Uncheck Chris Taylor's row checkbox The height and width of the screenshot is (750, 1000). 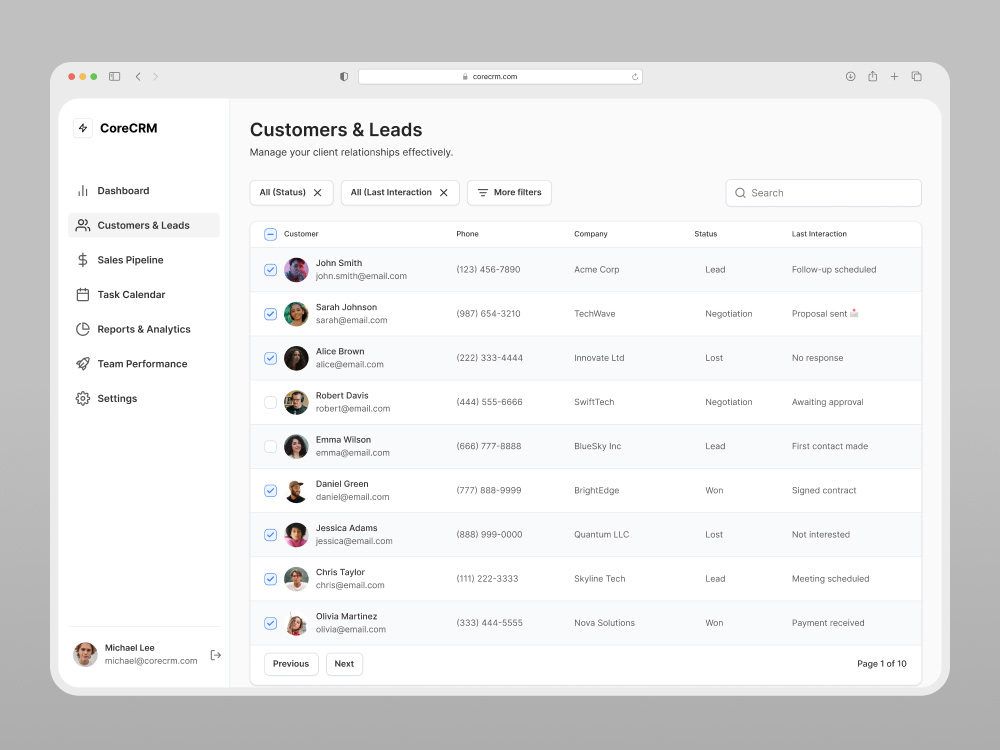point(270,579)
